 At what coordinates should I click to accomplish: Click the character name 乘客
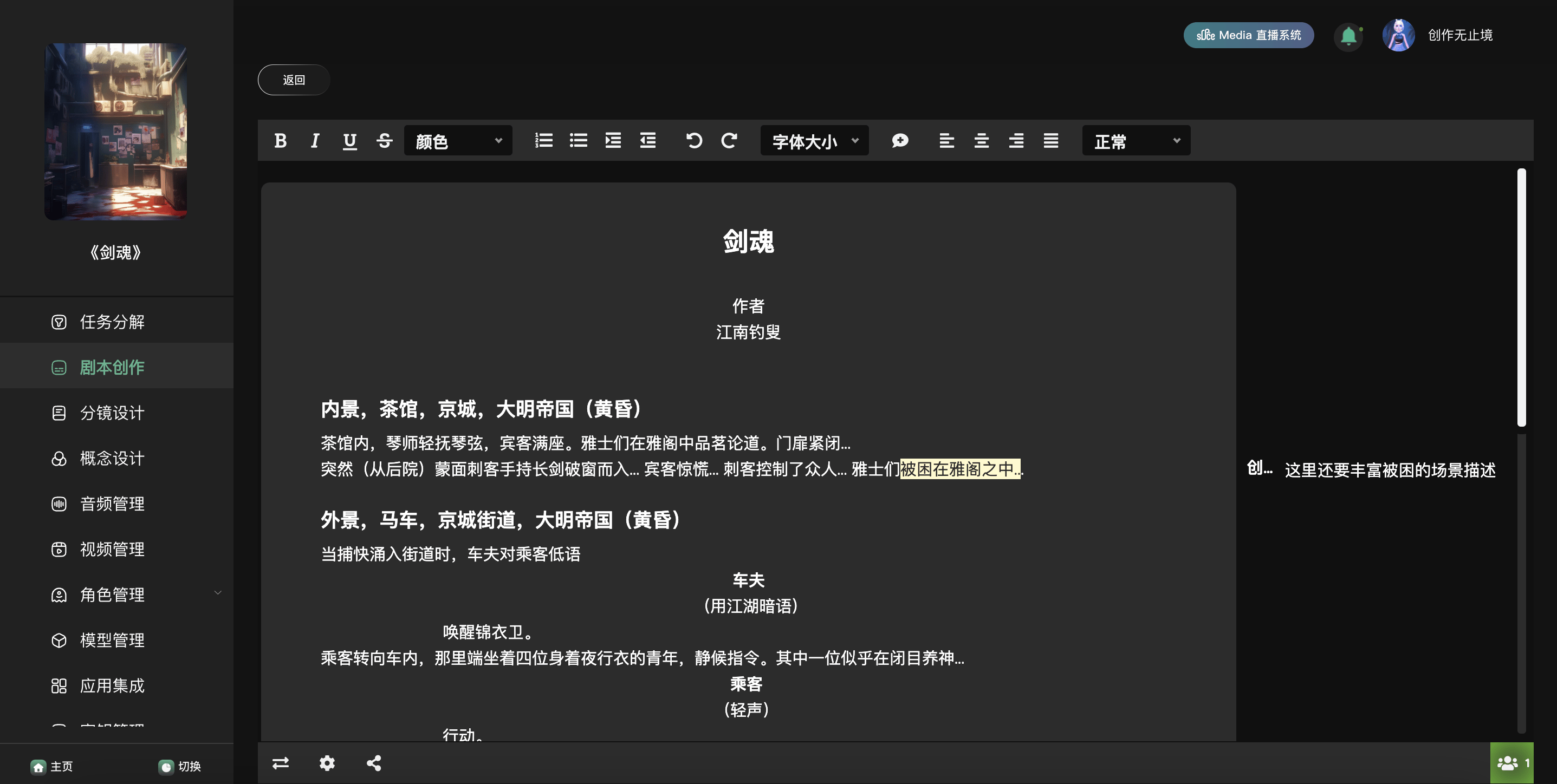coord(747,684)
